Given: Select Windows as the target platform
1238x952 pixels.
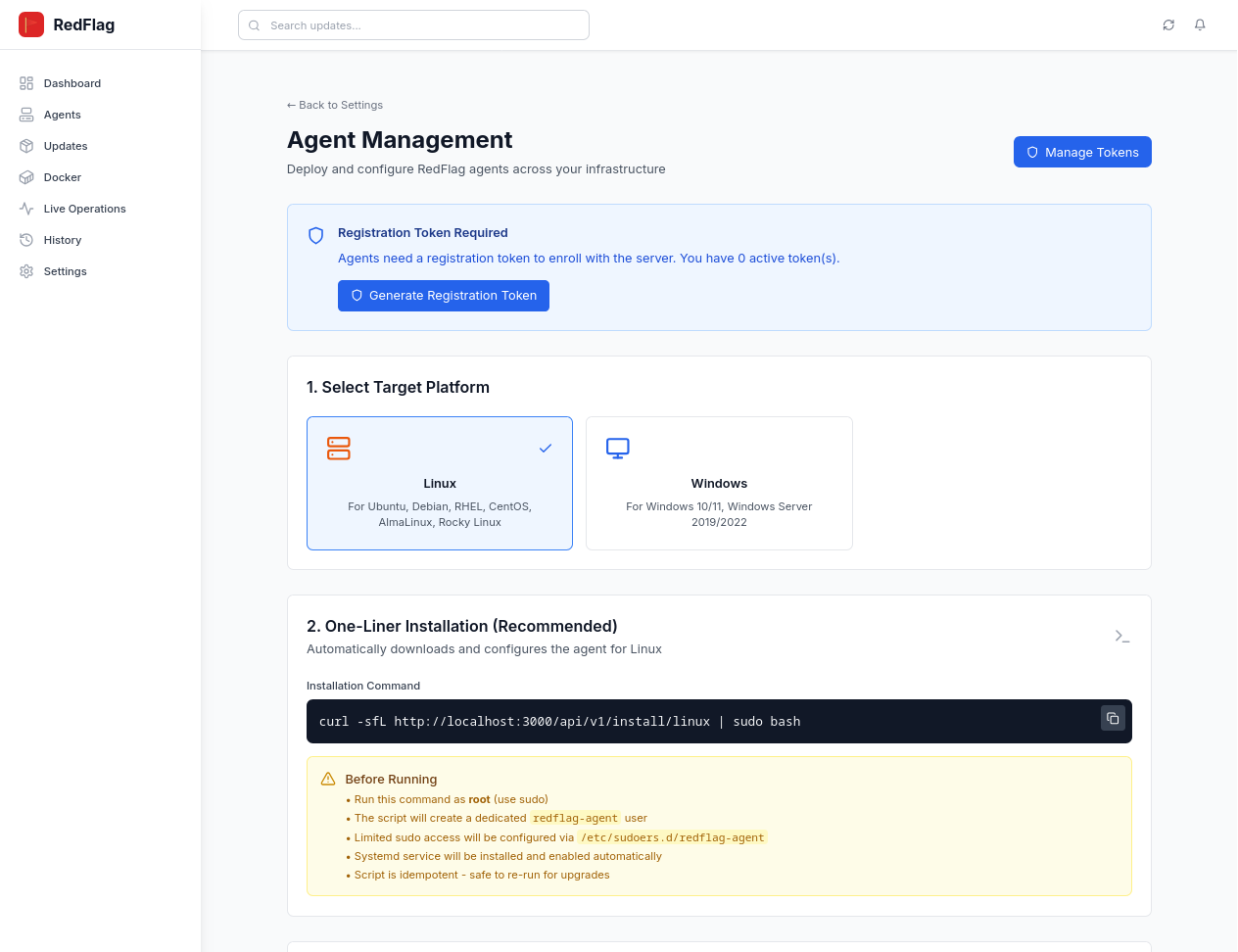Looking at the screenshot, I should [x=719, y=484].
